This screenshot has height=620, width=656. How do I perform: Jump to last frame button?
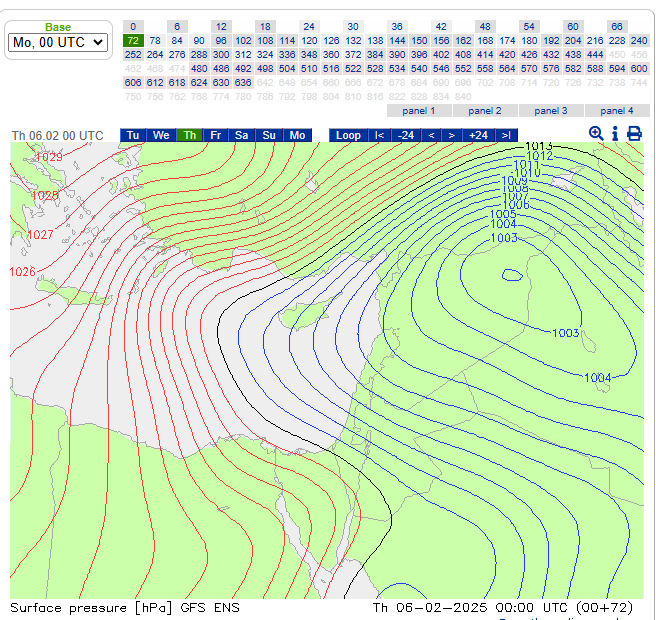507,135
